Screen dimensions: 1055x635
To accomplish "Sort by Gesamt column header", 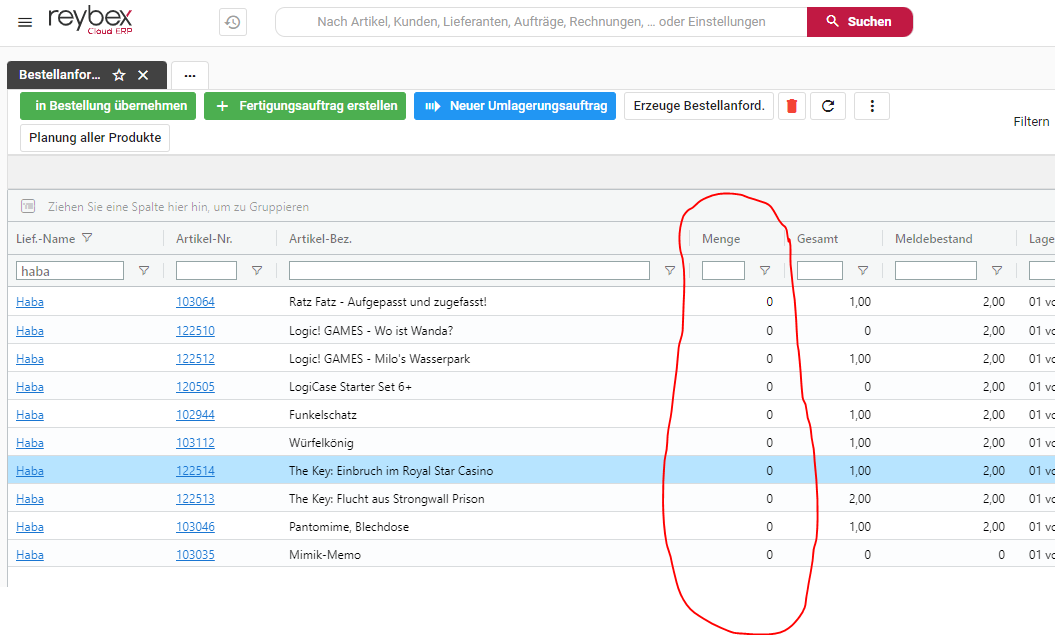I will 817,239.
